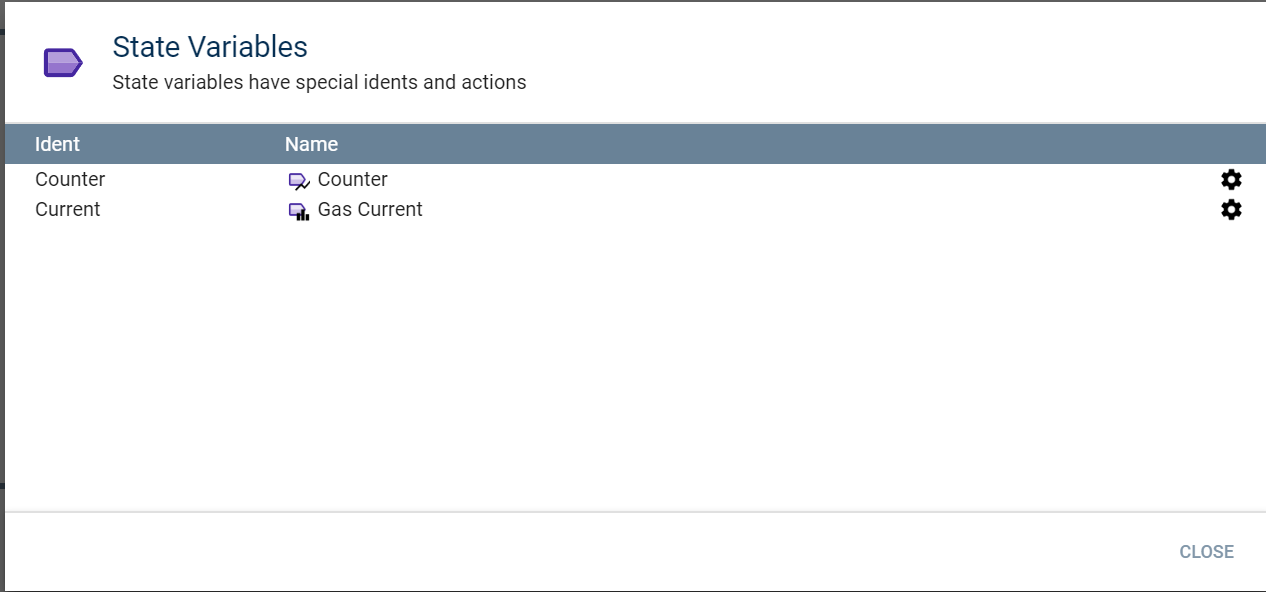1266x592 pixels.
Task: Select the Current ident cell
Action: [68, 209]
